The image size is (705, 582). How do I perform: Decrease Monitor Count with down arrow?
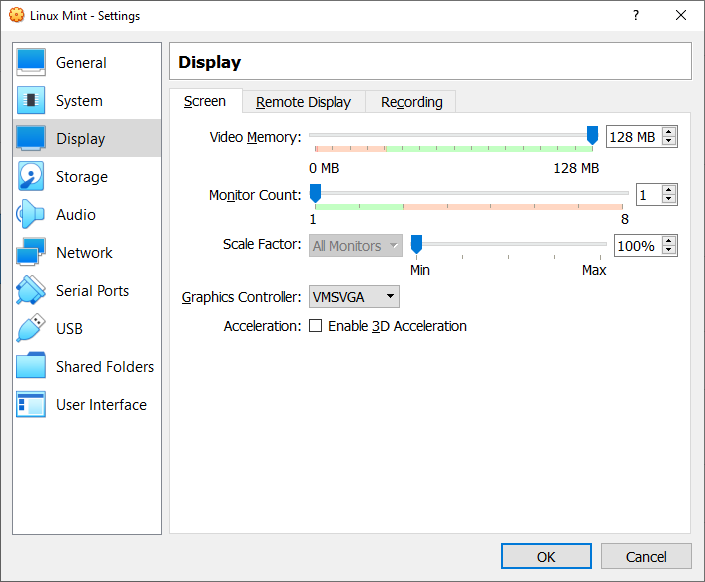point(669,199)
